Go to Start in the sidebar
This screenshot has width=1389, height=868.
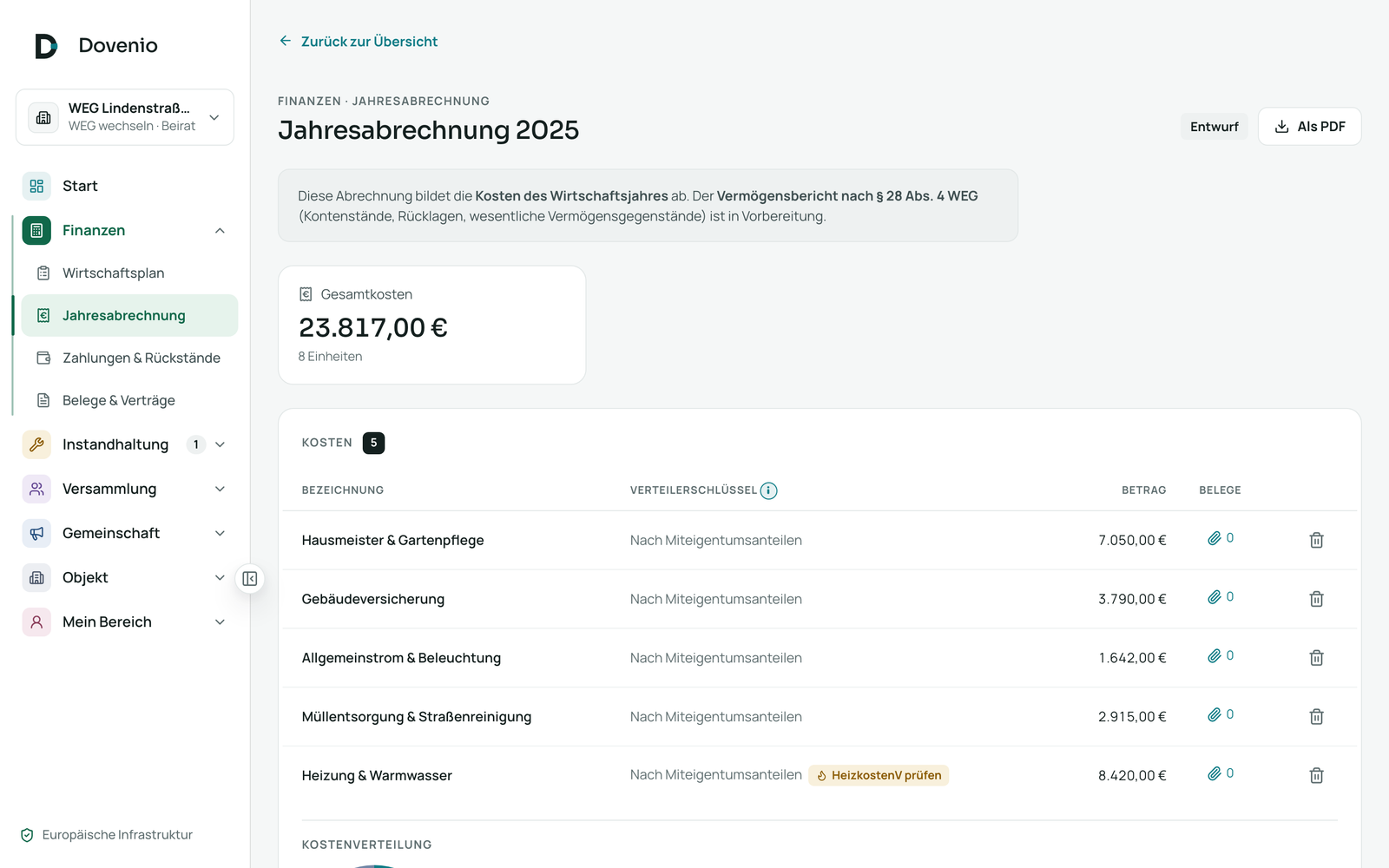point(125,186)
